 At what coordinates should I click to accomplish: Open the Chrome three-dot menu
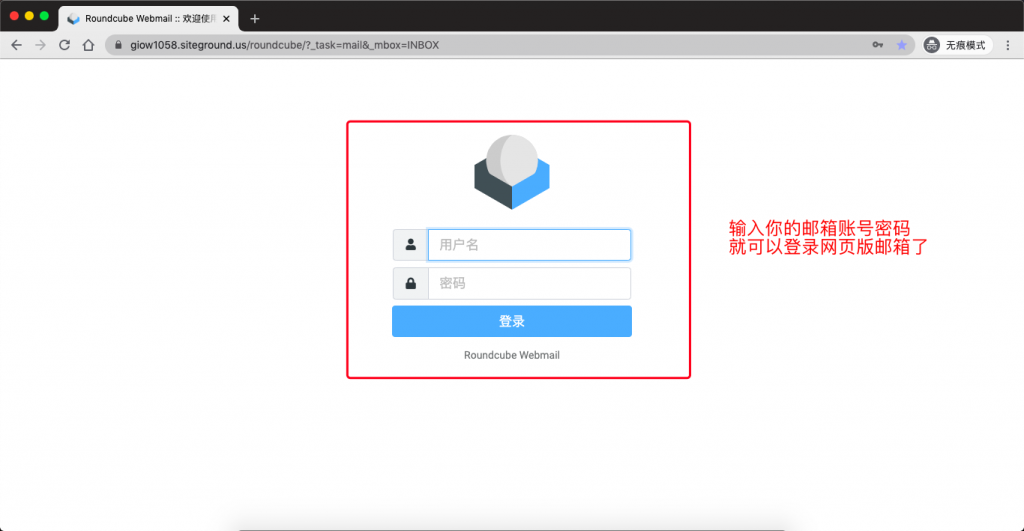point(1008,45)
